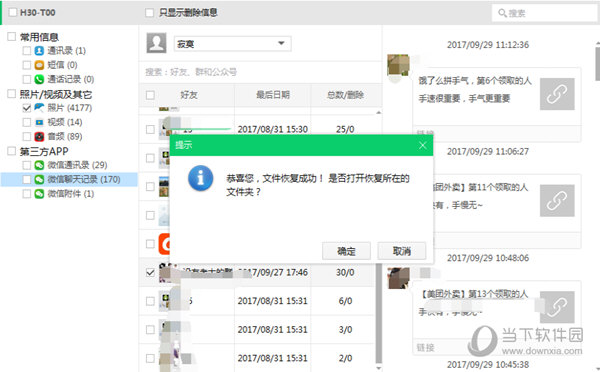Click the 2/0 count cell
Screen dimensions: 600x372
345,358
